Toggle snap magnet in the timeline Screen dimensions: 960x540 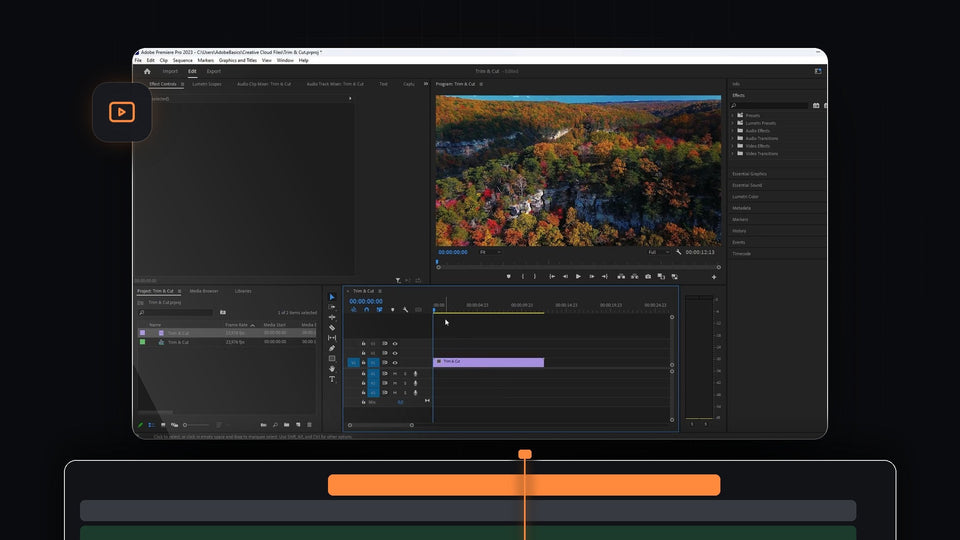pyautogui.click(x=366, y=310)
